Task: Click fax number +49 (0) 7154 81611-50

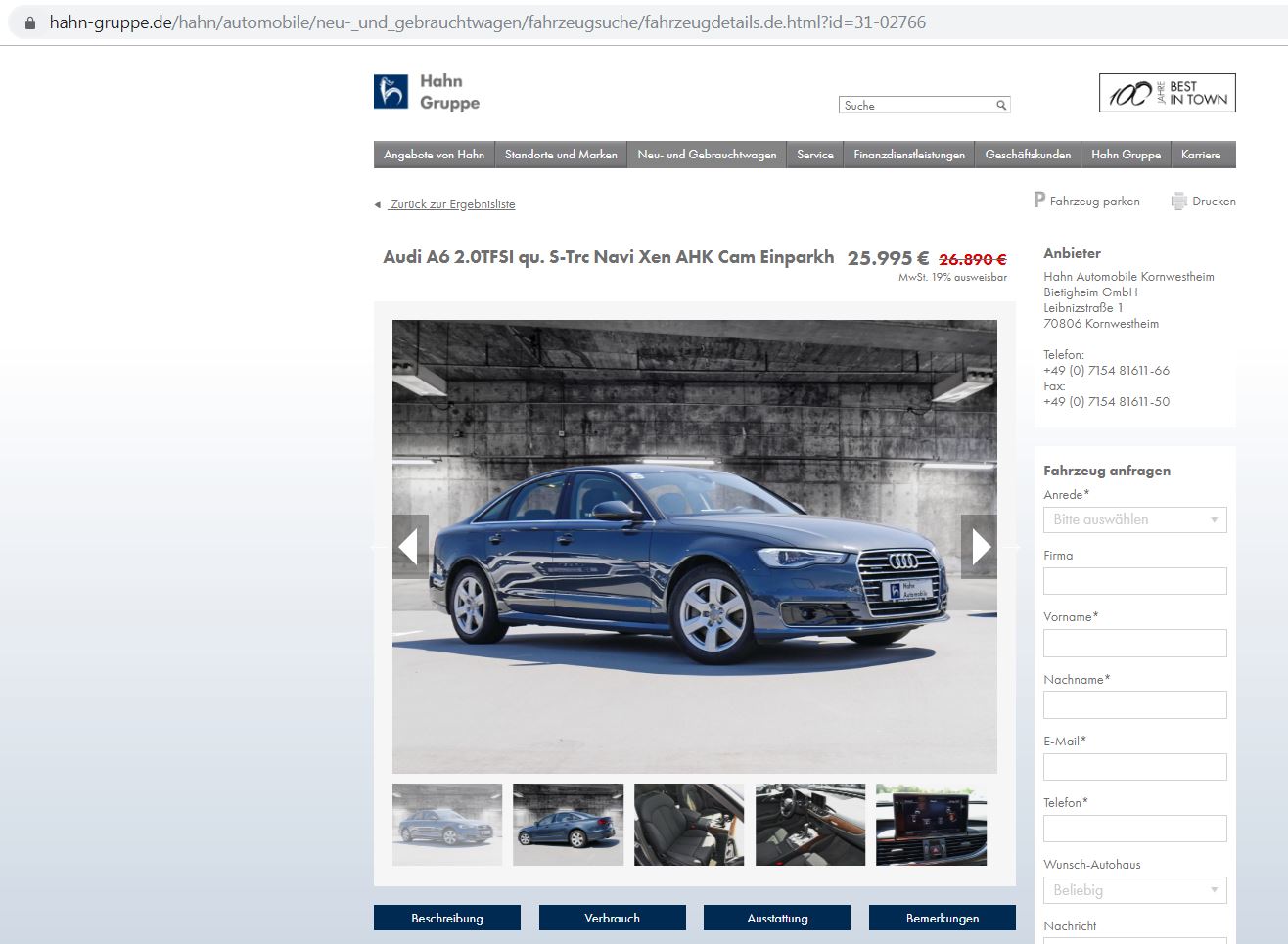Action: coord(1106,402)
